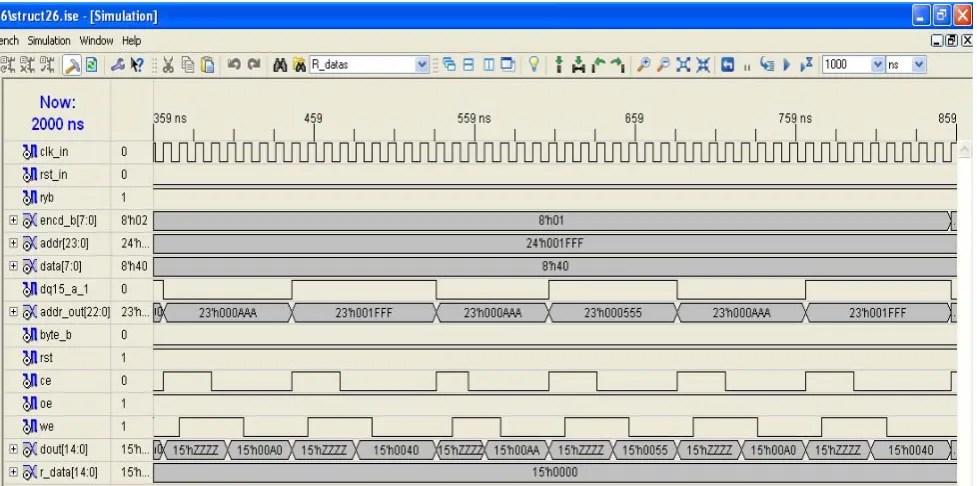The width and height of the screenshot is (977, 486).
Task: Click the light bulb tips icon
Action: coord(534,64)
